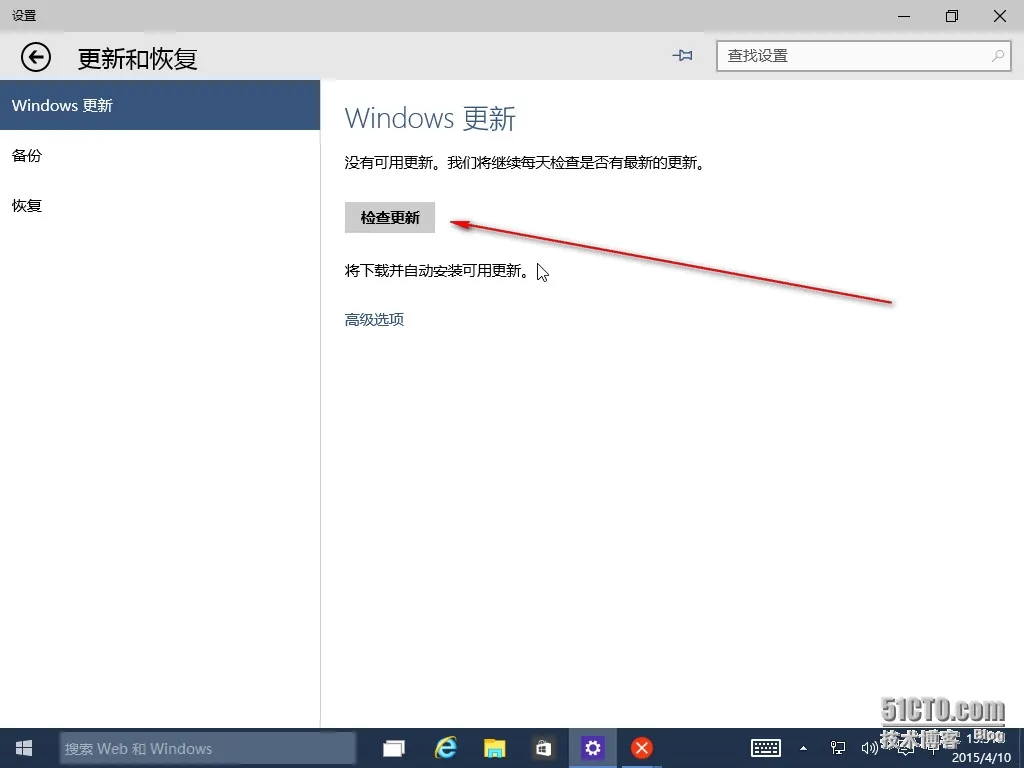
Task: Open the Store app from the taskbar
Action: tap(543, 748)
